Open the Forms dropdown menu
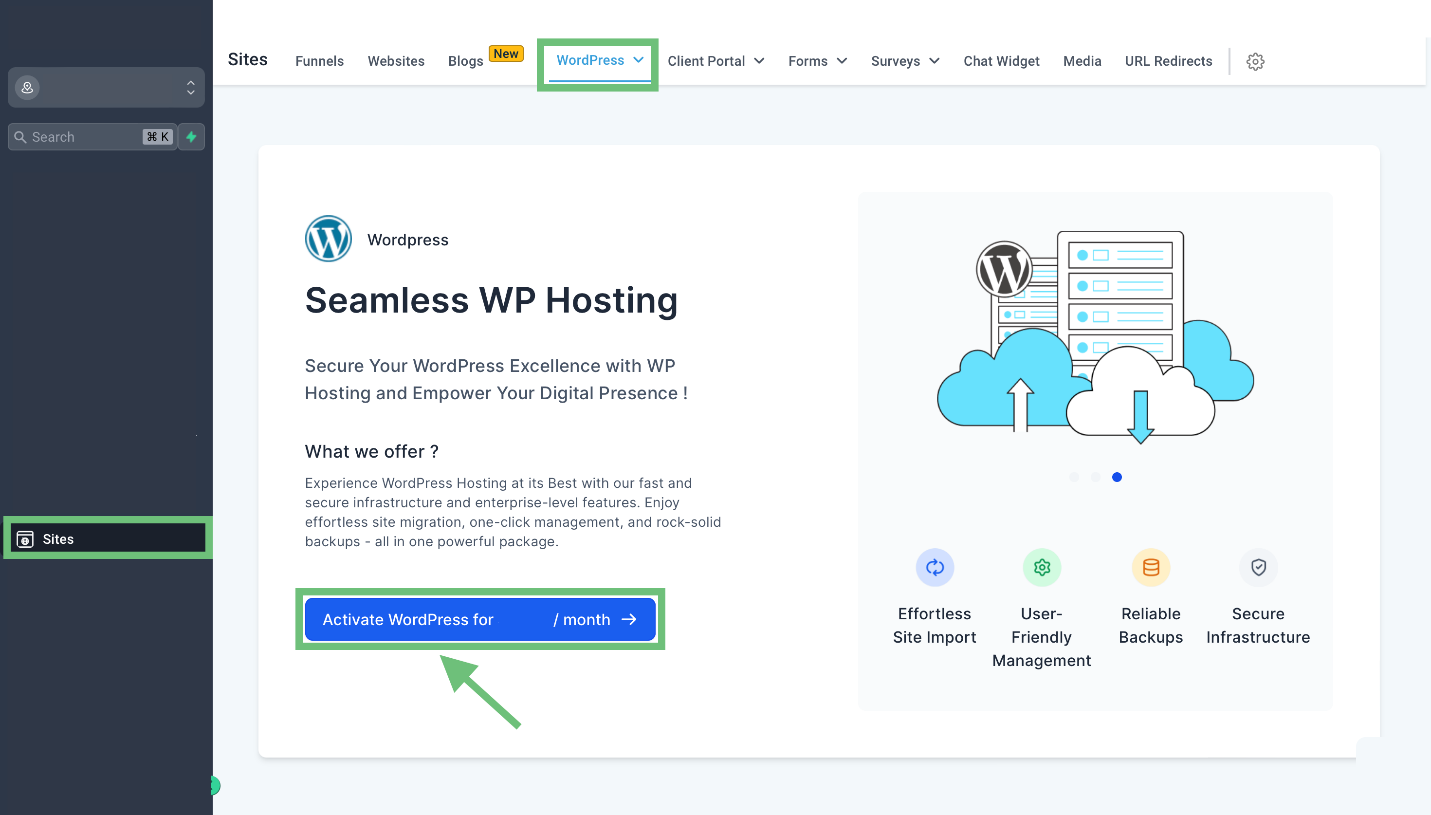The height and width of the screenshot is (815, 1431). pos(818,61)
